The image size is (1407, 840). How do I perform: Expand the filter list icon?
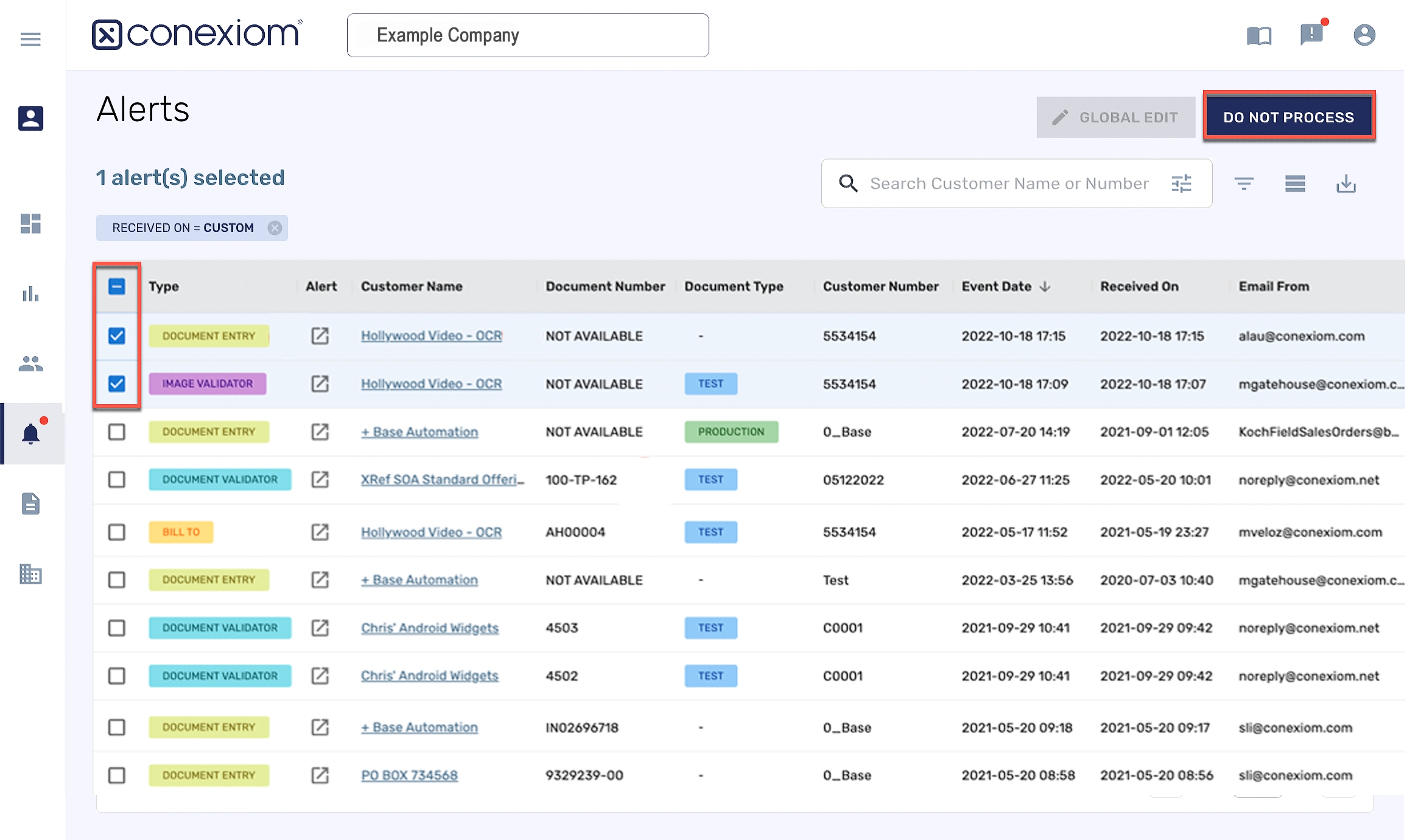click(1243, 184)
